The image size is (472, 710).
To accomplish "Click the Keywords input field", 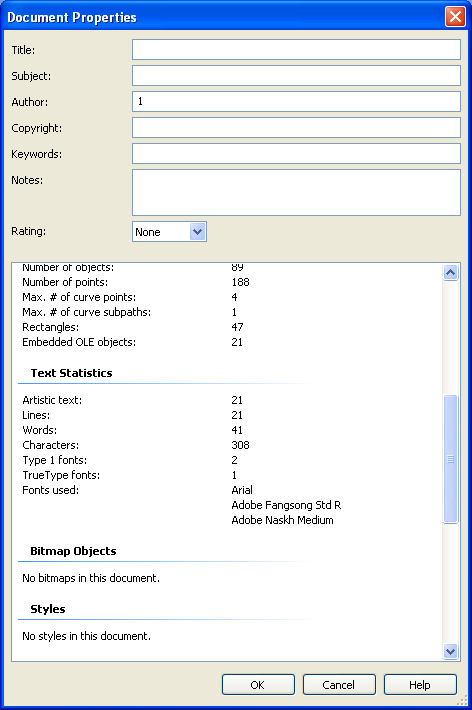I will (296, 154).
